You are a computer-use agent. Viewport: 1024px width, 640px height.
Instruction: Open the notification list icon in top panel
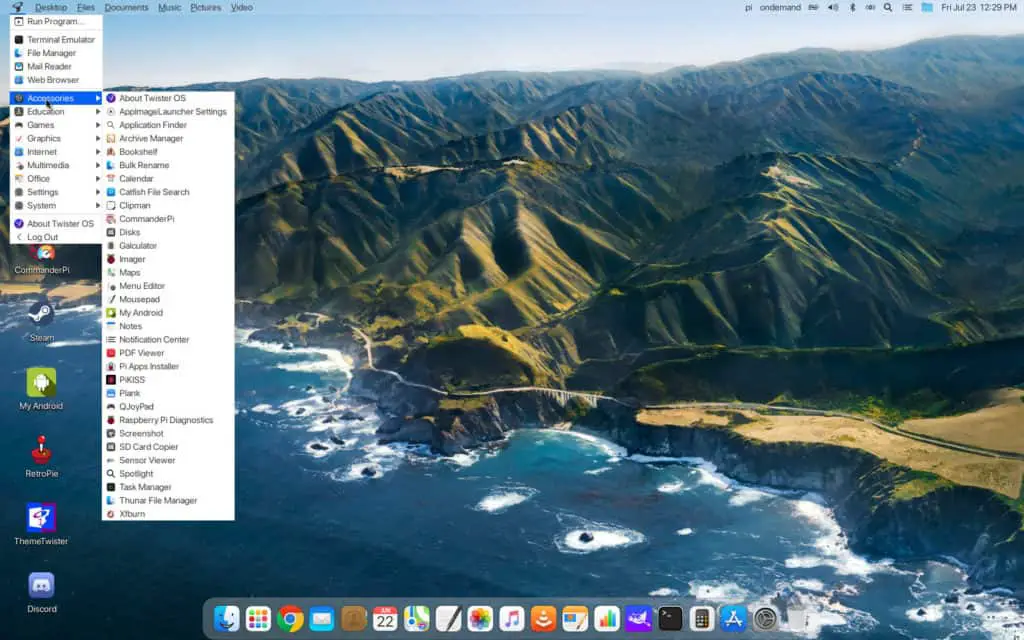[x=907, y=7]
